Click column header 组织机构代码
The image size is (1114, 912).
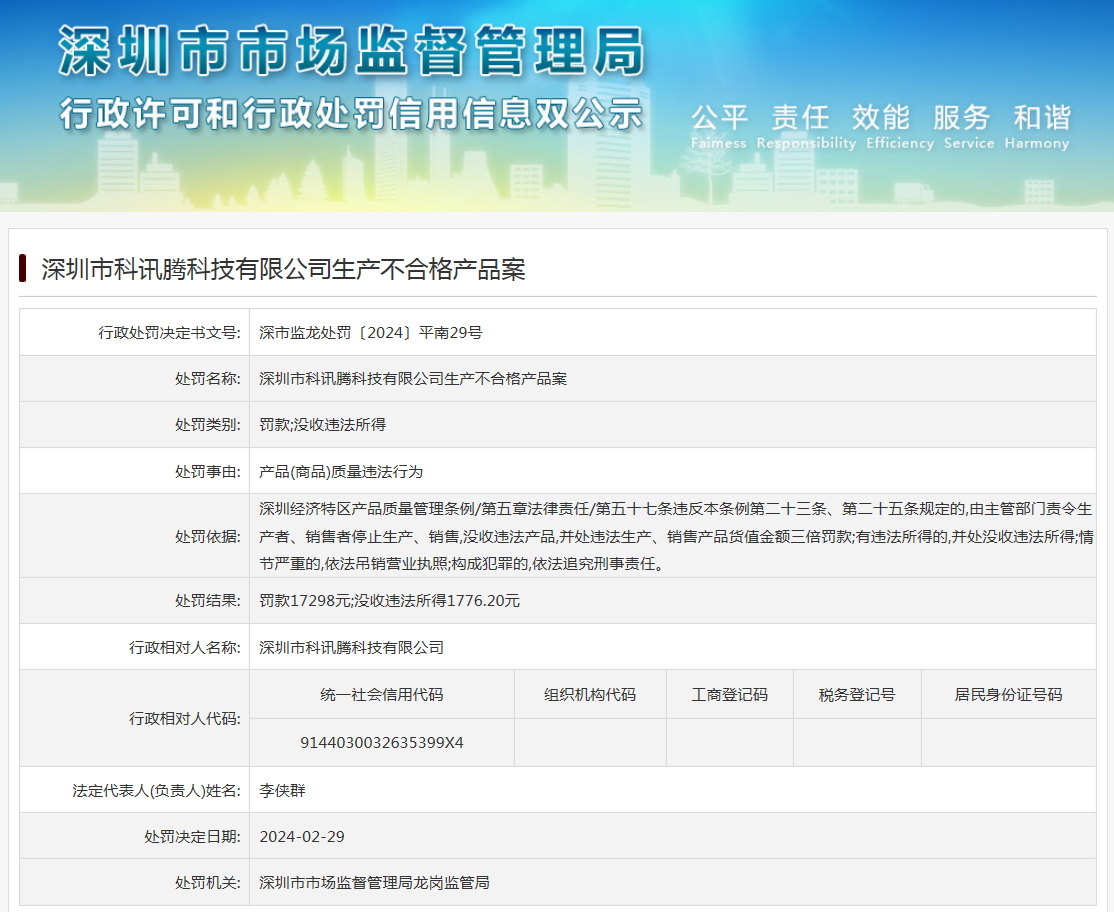[590, 695]
